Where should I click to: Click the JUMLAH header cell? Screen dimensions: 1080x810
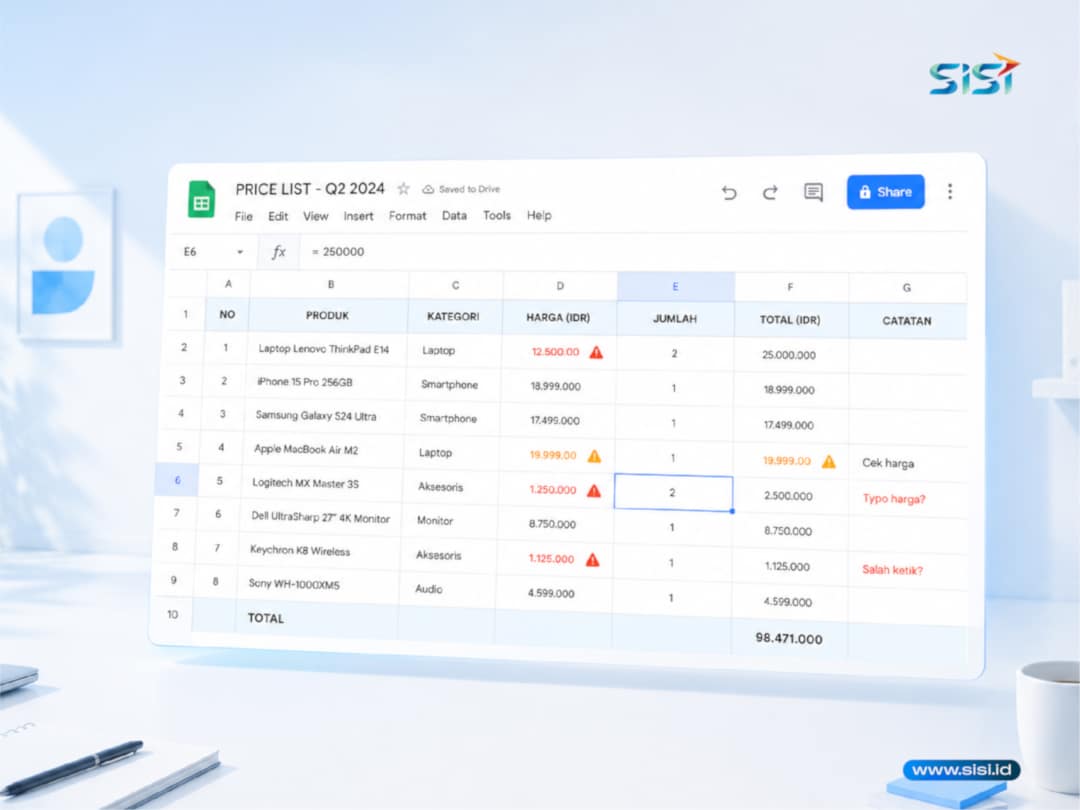[675, 319]
